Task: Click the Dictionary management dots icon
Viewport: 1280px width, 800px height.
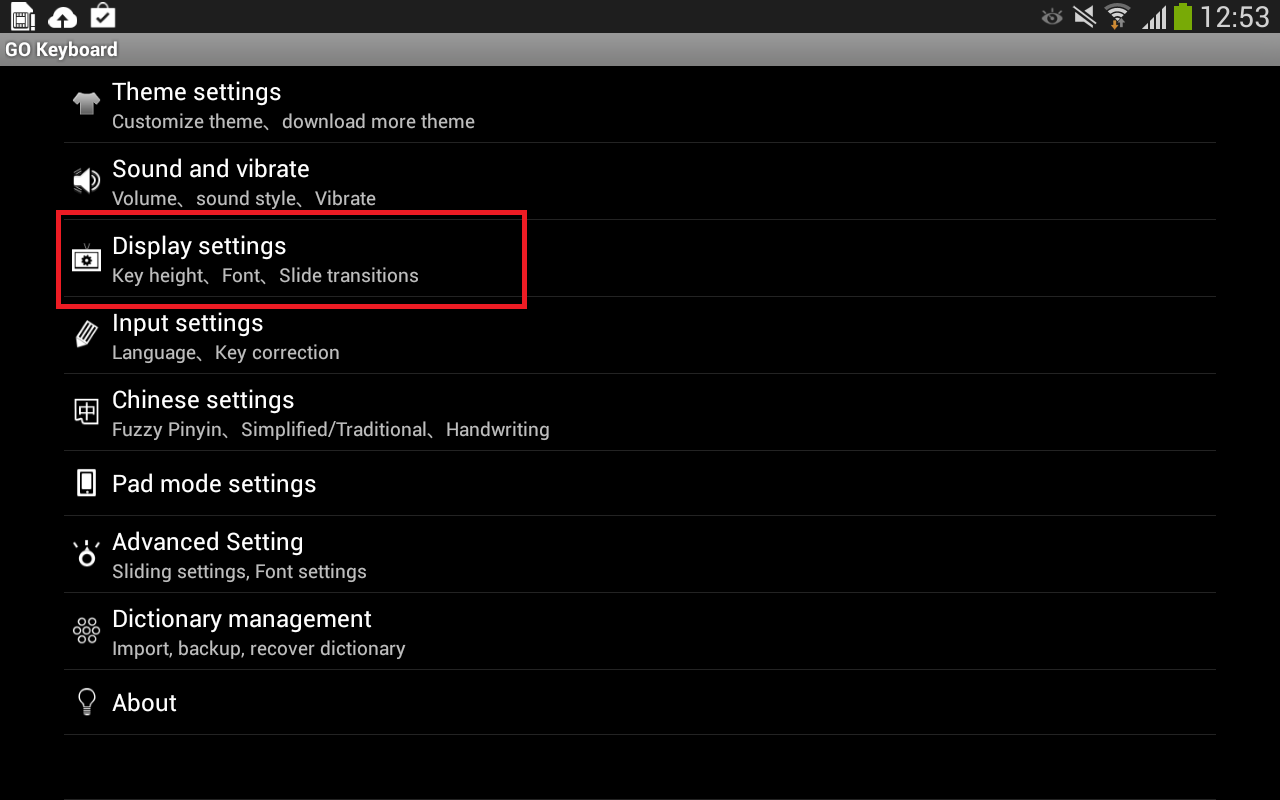Action: [x=86, y=630]
